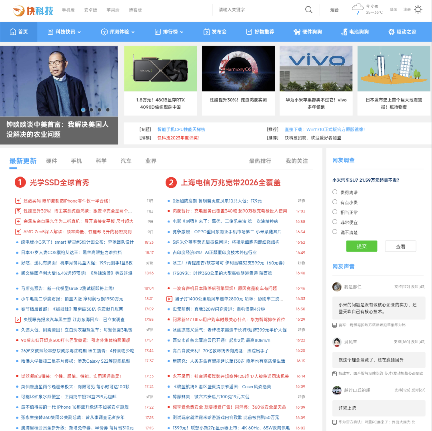Click the red number 1 badge beside 光学SSD全球首秀
The image size is (432, 431).
20,182
